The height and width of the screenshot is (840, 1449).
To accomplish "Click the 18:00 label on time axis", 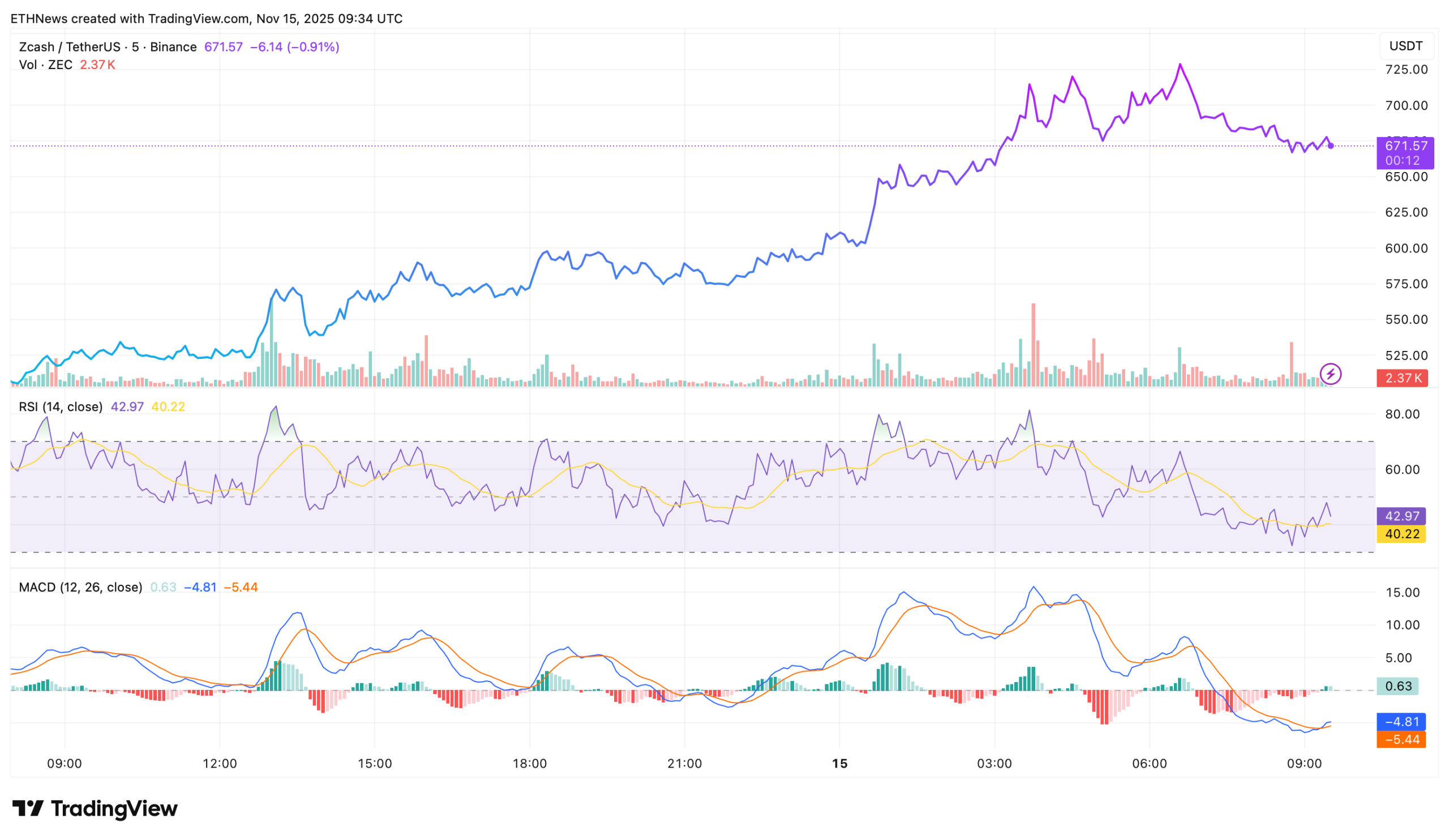I will (x=530, y=764).
